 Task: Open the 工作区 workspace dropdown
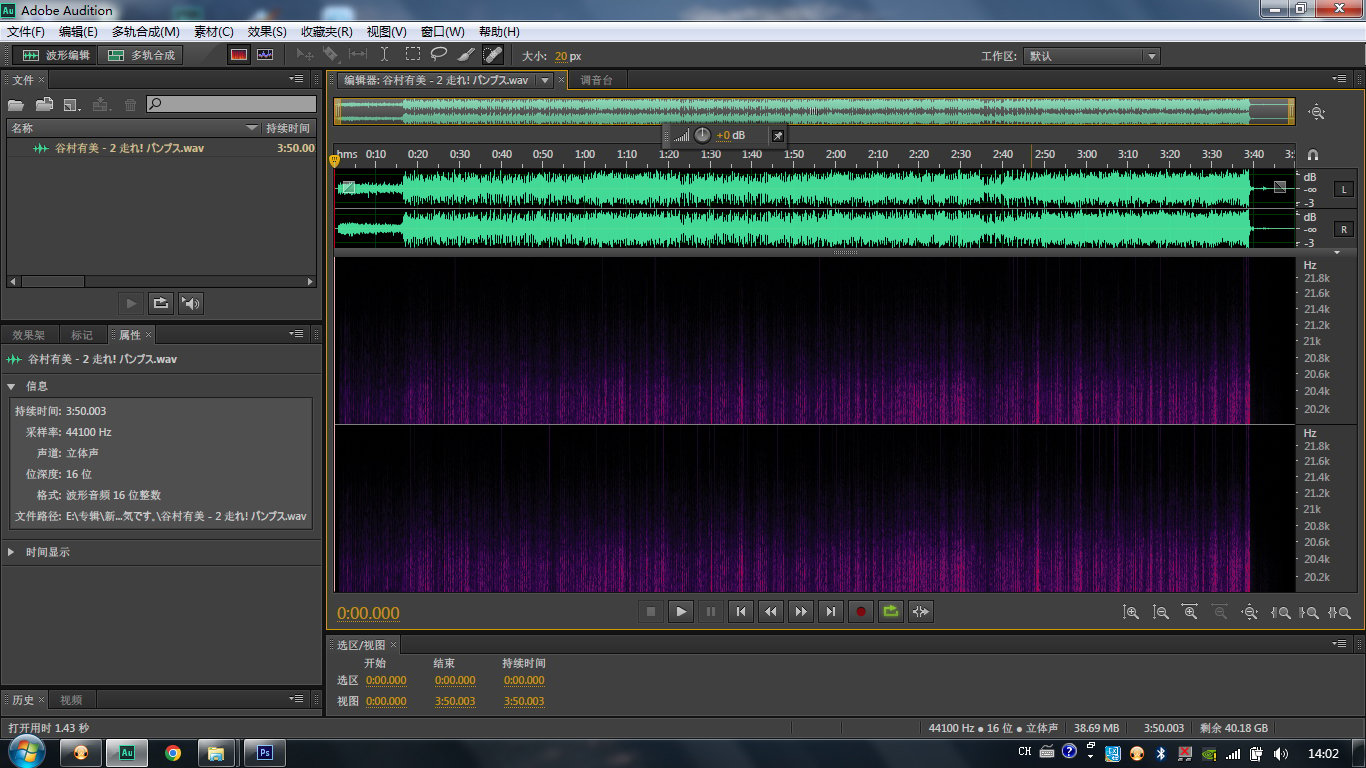1093,56
